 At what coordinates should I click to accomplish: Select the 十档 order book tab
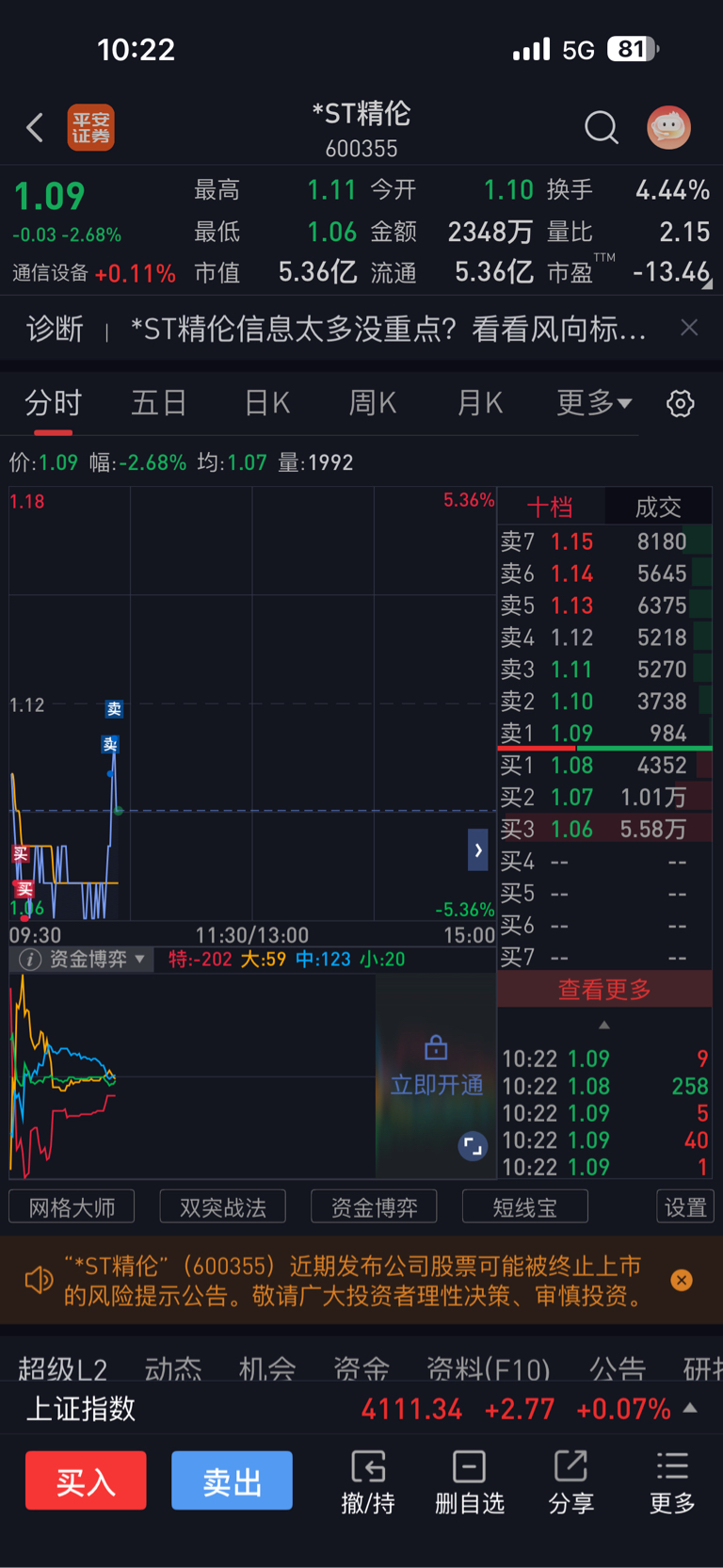tap(550, 508)
